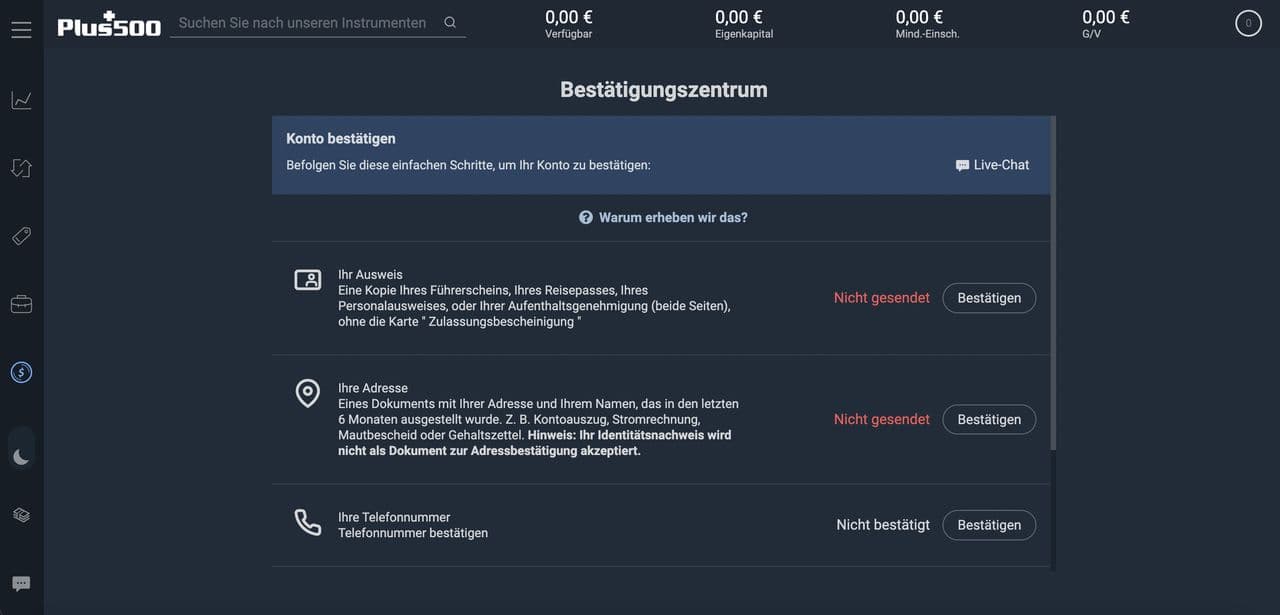
Task: Click the Plus500 logo
Action: coord(109,25)
